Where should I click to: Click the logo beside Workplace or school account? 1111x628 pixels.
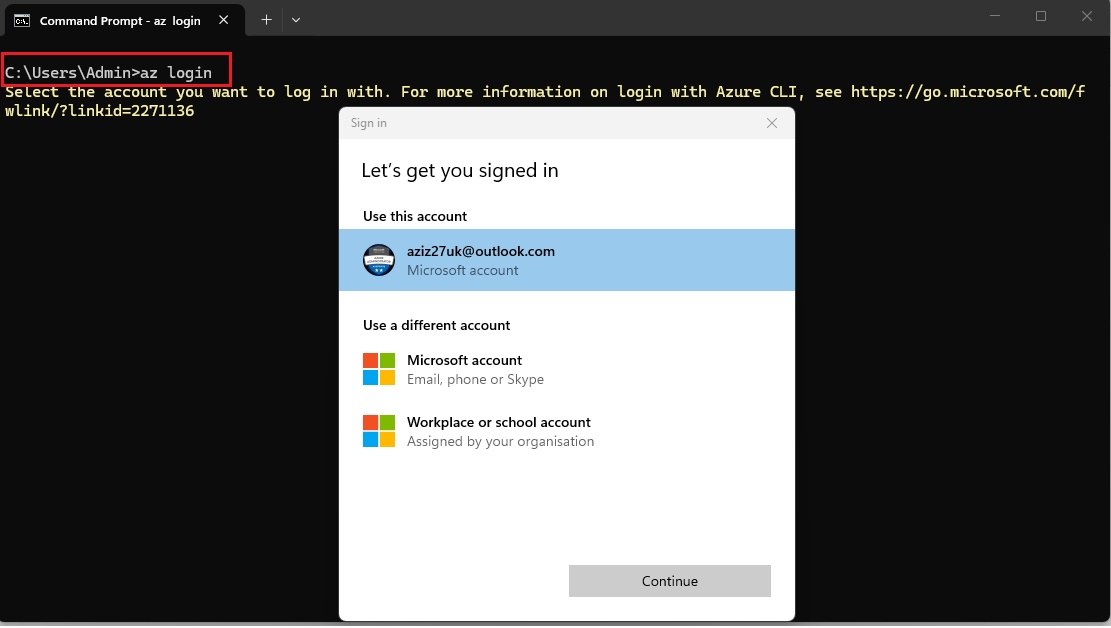tap(379, 431)
